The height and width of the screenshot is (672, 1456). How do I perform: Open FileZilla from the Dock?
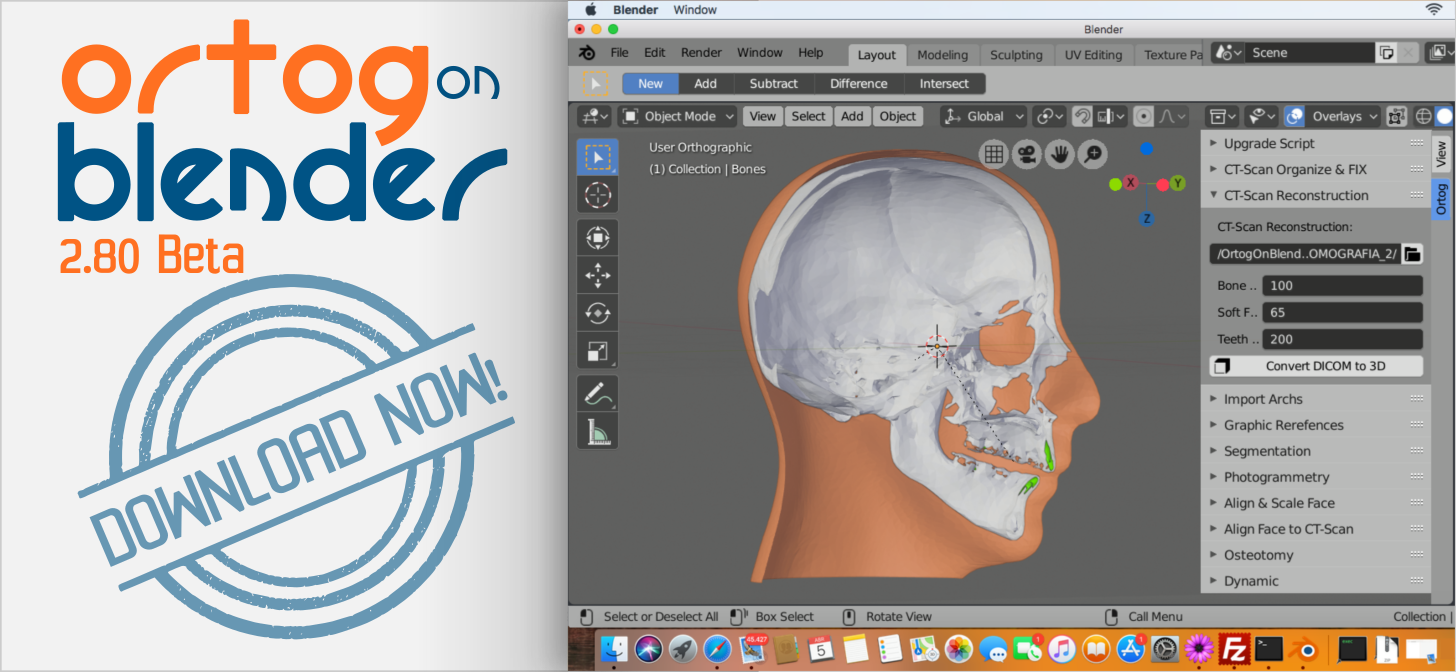pyautogui.click(x=1232, y=648)
